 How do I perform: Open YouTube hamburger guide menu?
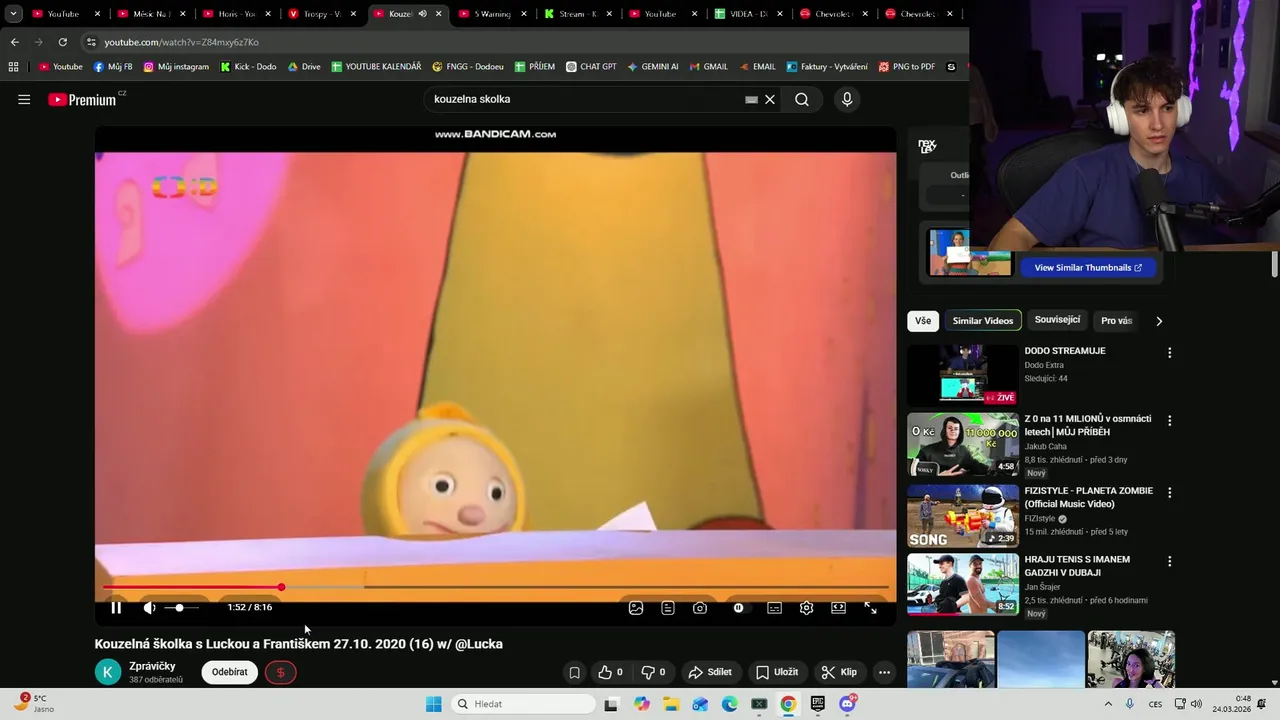(x=24, y=99)
